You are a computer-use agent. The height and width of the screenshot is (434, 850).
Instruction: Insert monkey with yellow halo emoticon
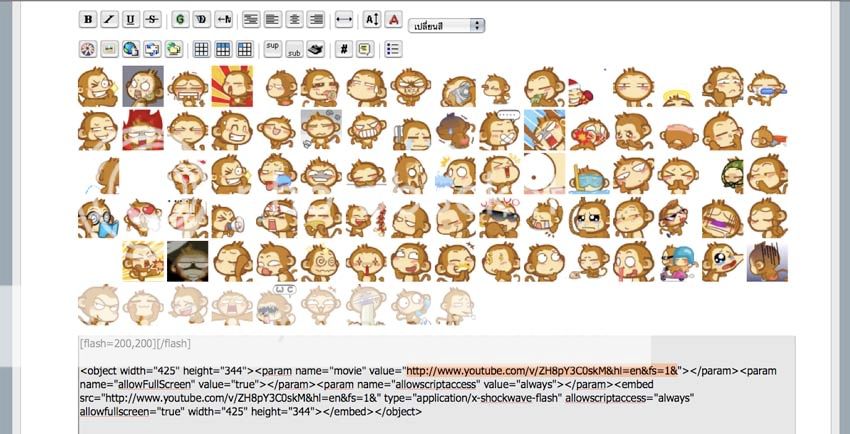coord(678,98)
